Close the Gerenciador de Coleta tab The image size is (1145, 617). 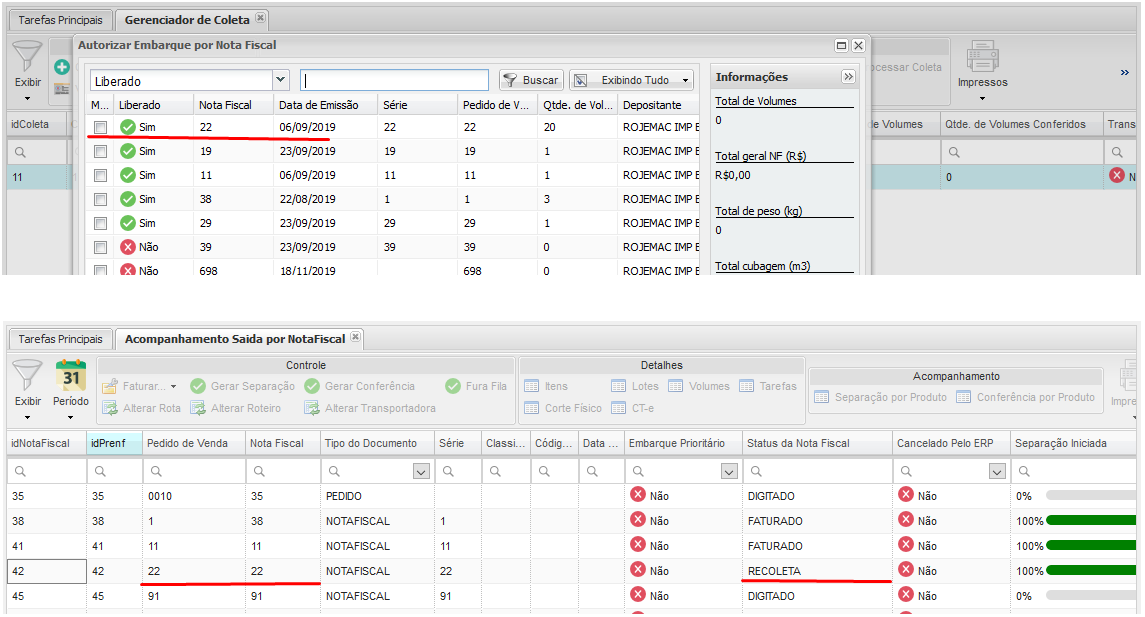click(260, 18)
